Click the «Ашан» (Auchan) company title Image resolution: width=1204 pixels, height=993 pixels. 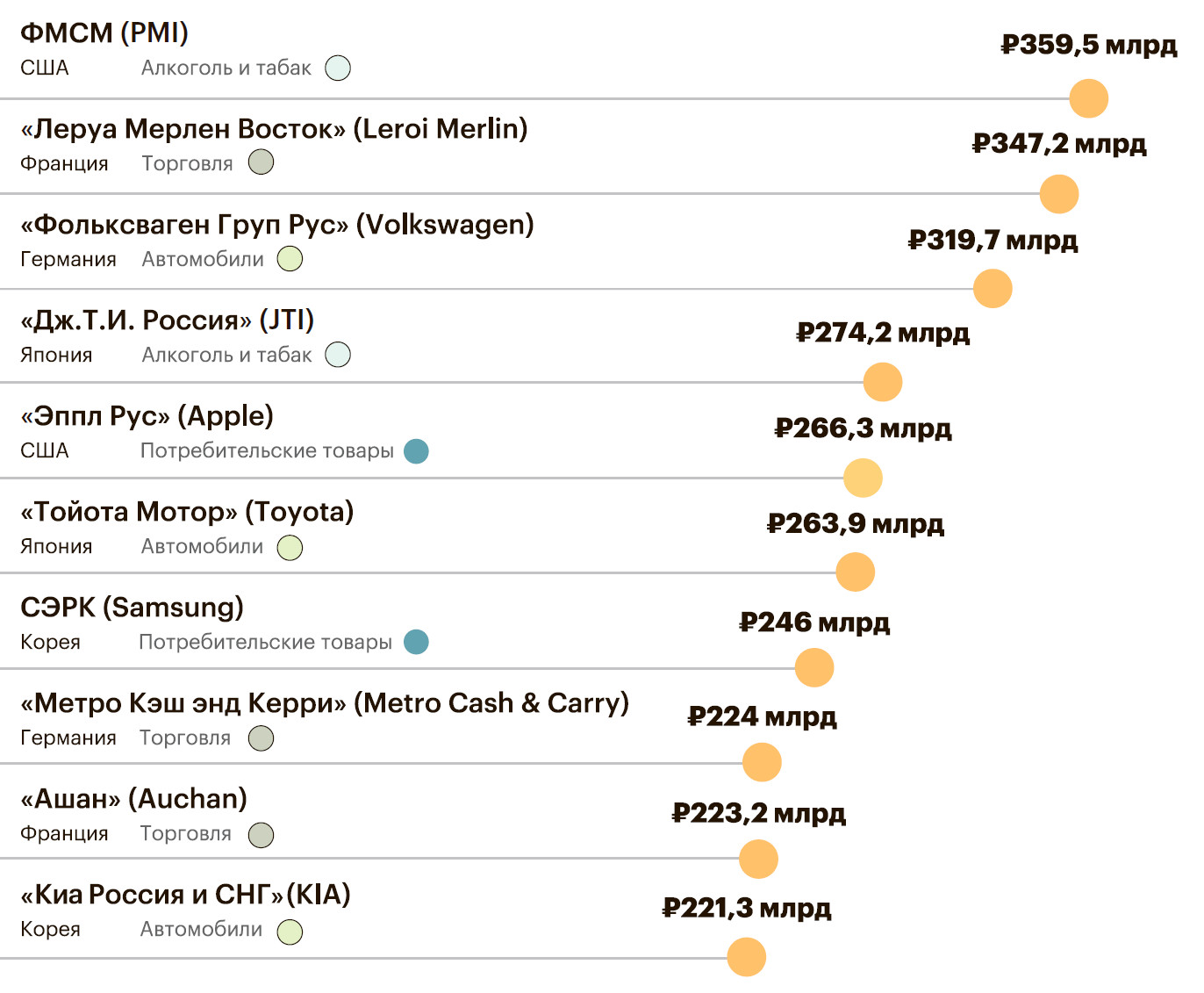pos(133,799)
